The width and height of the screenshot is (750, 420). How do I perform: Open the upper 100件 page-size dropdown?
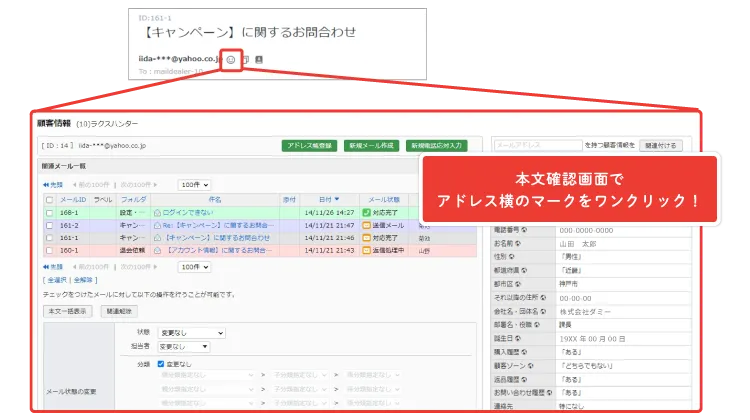[194, 185]
